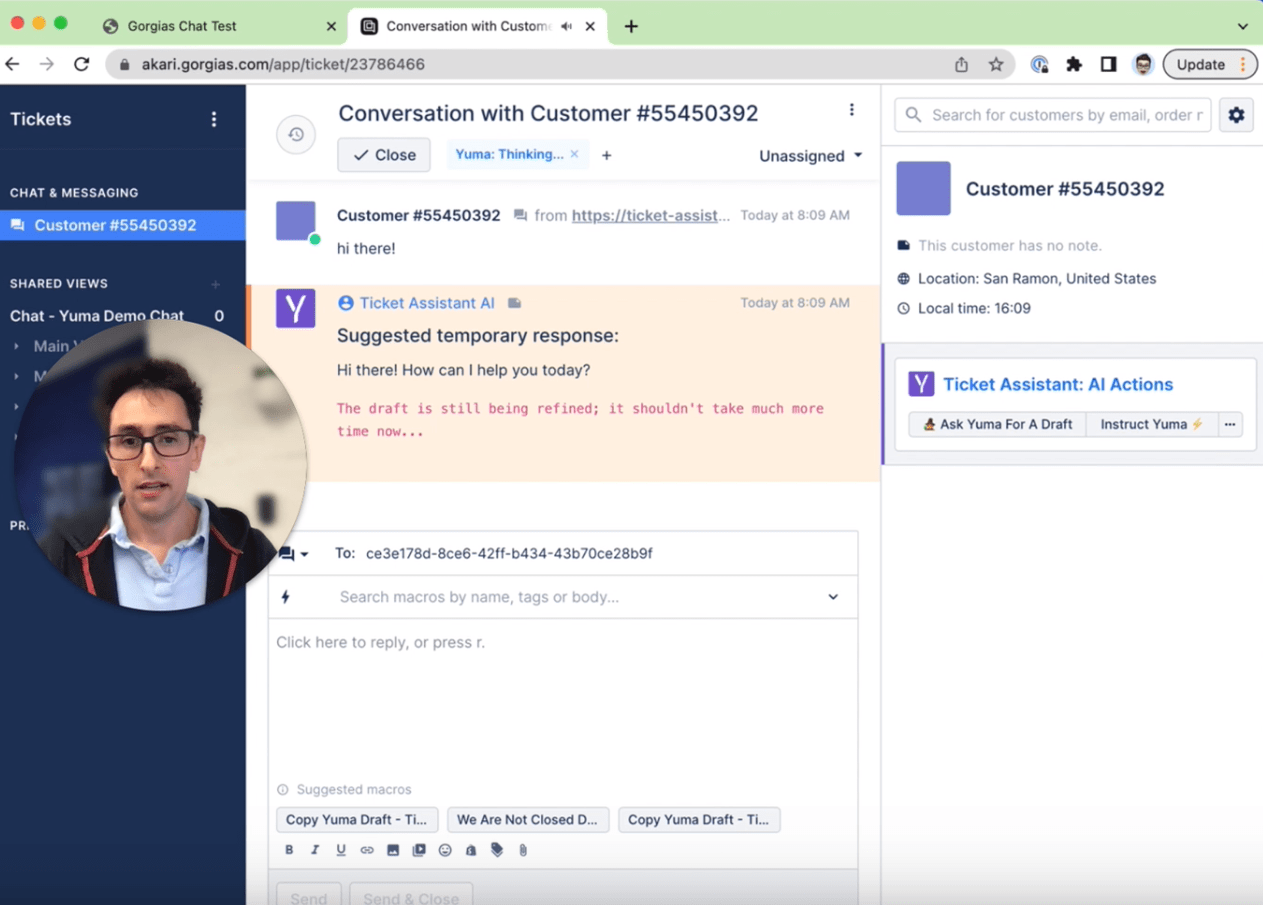The width and height of the screenshot is (1263, 905).
Task: Close the ticket using the Close checkmark button
Action: pyautogui.click(x=383, y=154)
